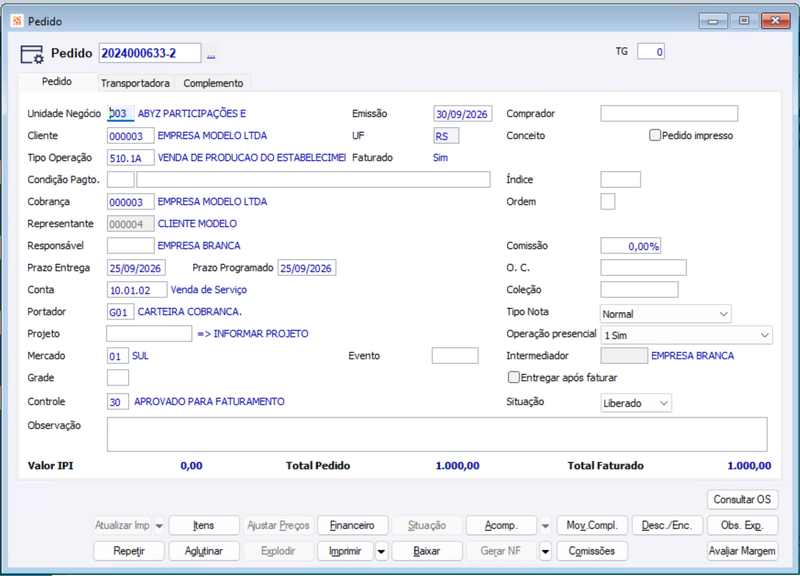Click the Itens button

pos(204,525)
